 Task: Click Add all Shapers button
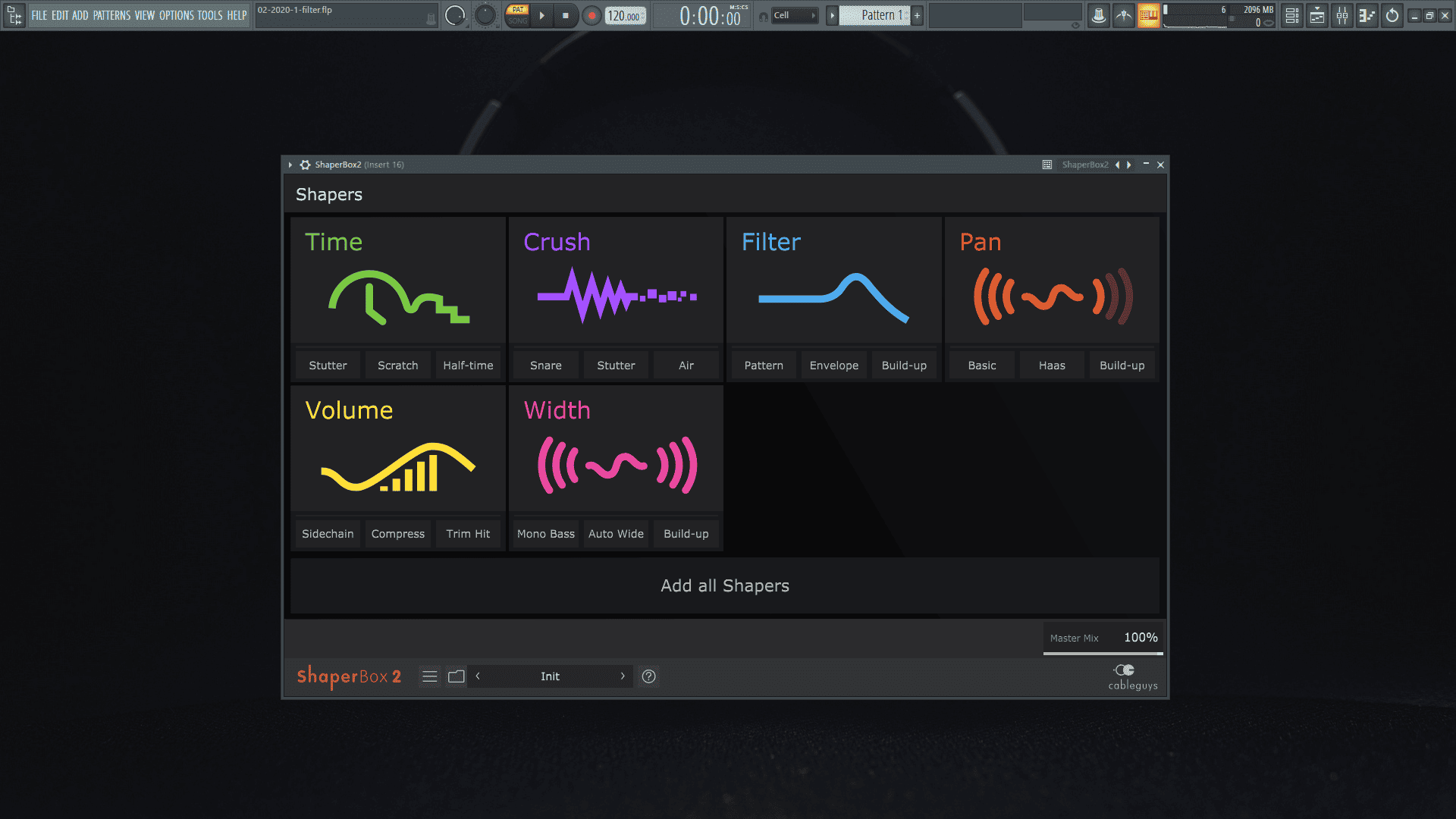click(724, 585)
